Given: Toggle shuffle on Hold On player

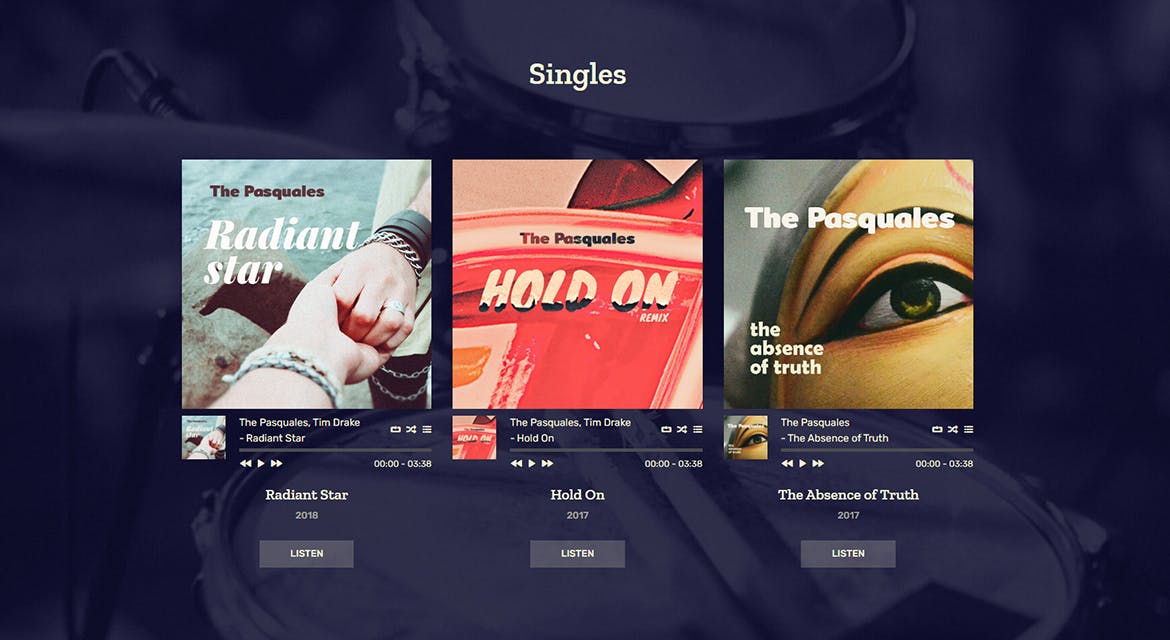Looking at the screenshot, I should 682,430.
